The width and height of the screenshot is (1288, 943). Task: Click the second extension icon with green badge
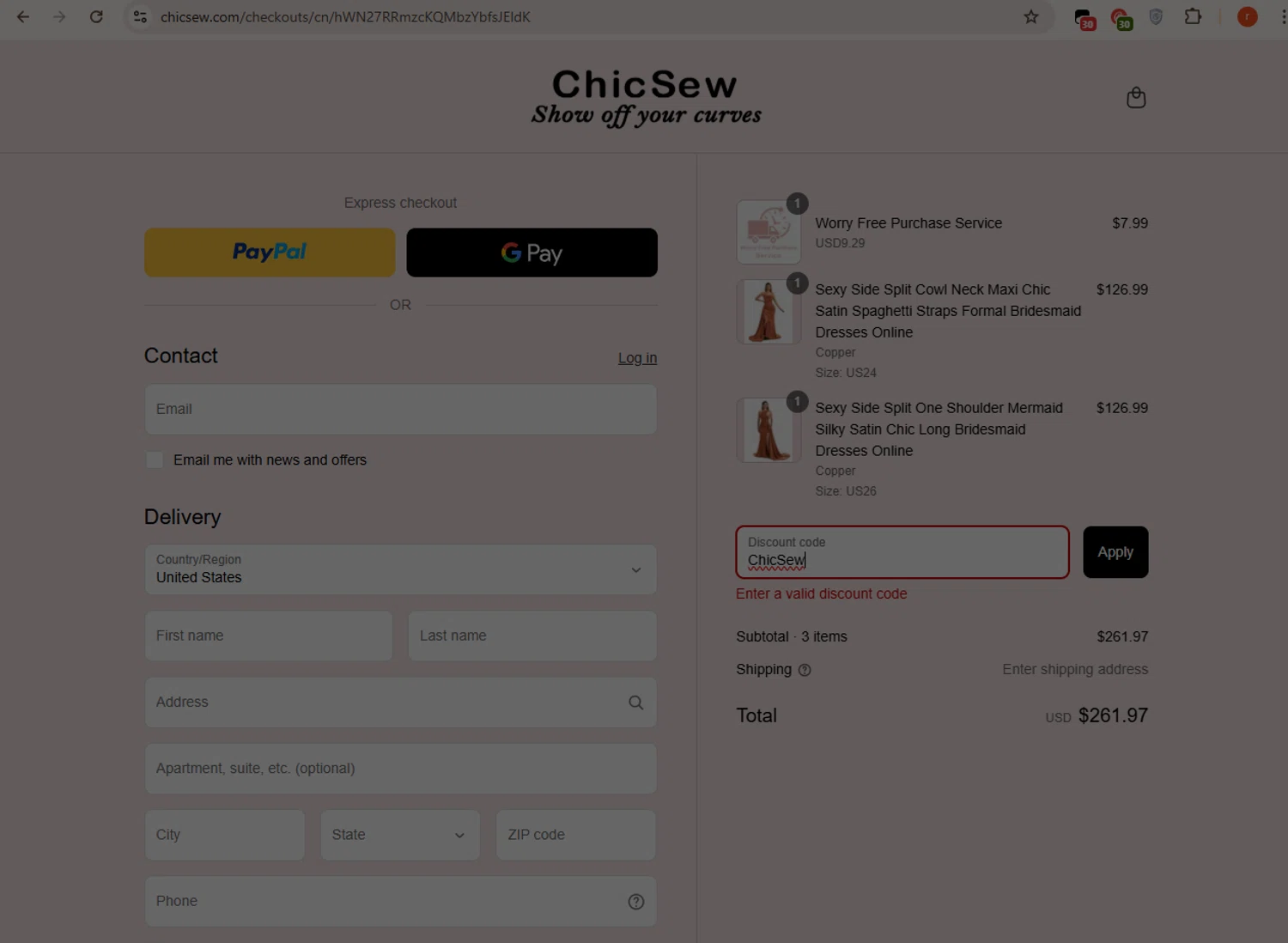(1121, 18)
